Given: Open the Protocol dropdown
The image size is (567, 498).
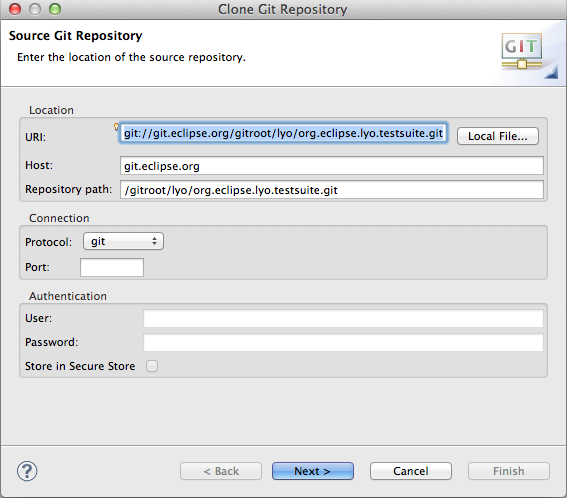Looking at the screenshot, I should pyautogui.click(x=123, y=241).
